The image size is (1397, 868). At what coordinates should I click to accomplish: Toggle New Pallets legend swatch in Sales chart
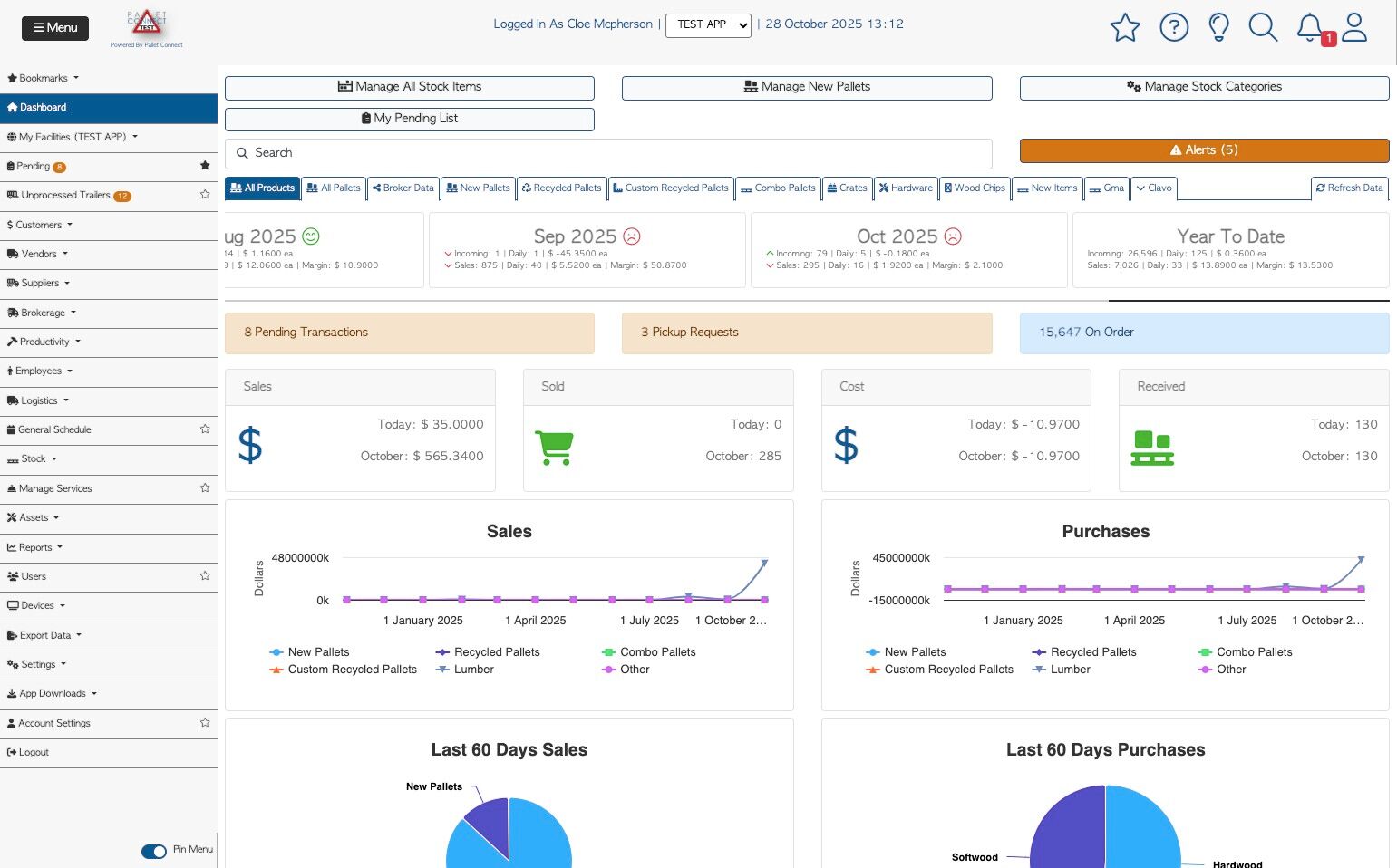276,652
